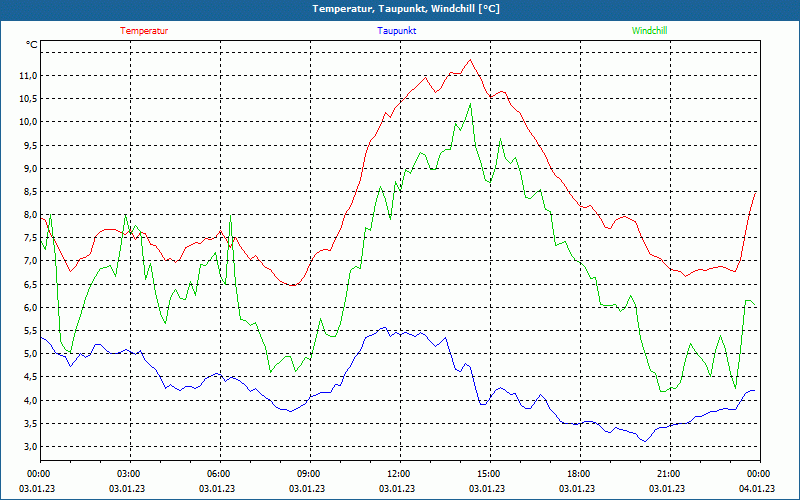The image size is (800, 500).
Task: Click the red Temperatur legend label
Action: point(144,31)
